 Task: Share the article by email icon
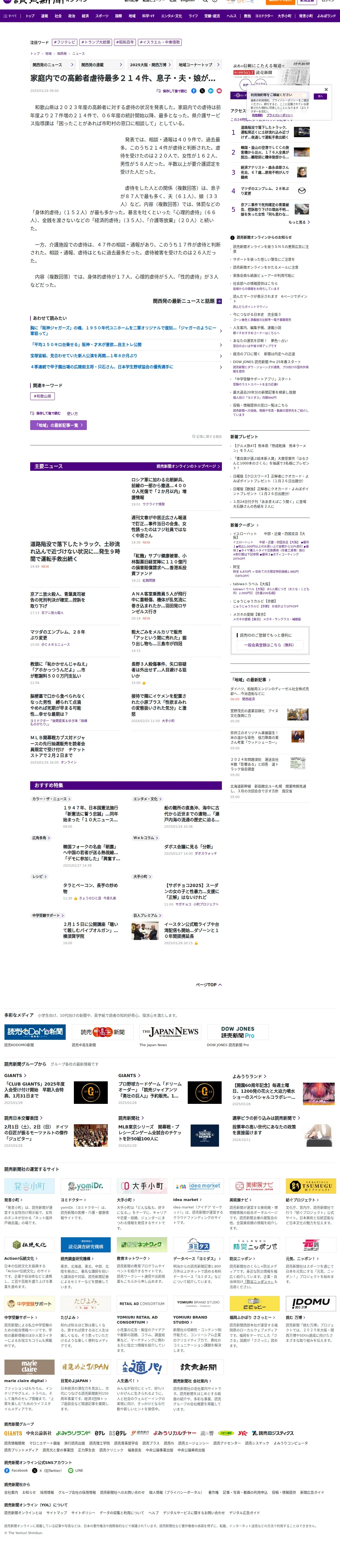tap(220, 91)
